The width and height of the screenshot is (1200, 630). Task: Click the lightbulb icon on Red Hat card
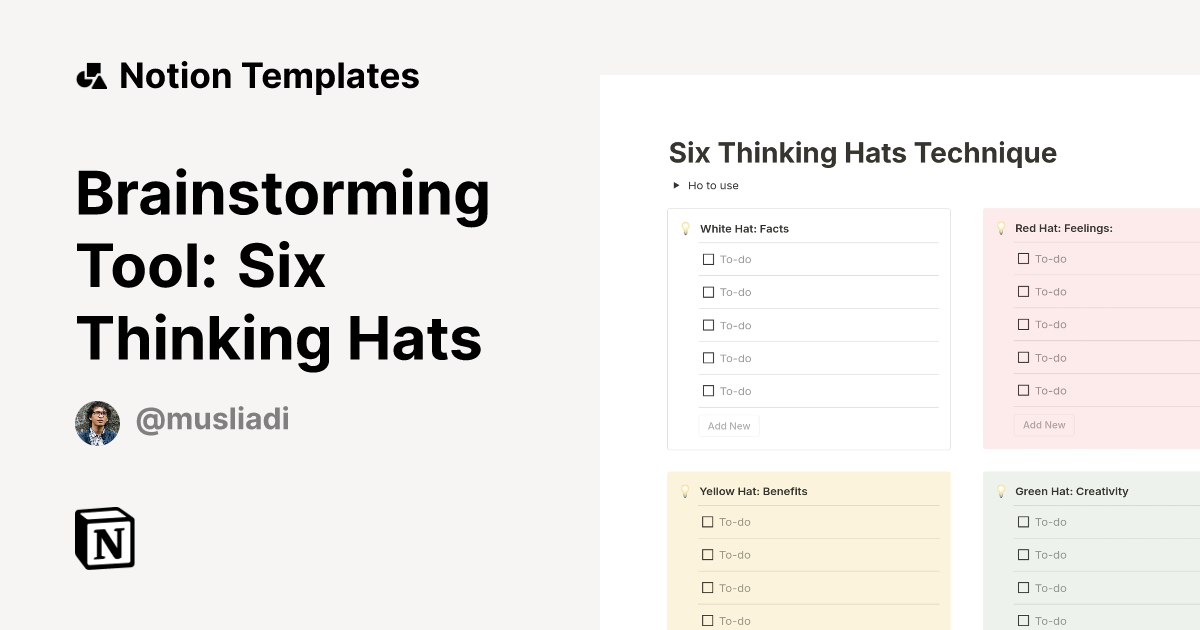coord(1000,228)
